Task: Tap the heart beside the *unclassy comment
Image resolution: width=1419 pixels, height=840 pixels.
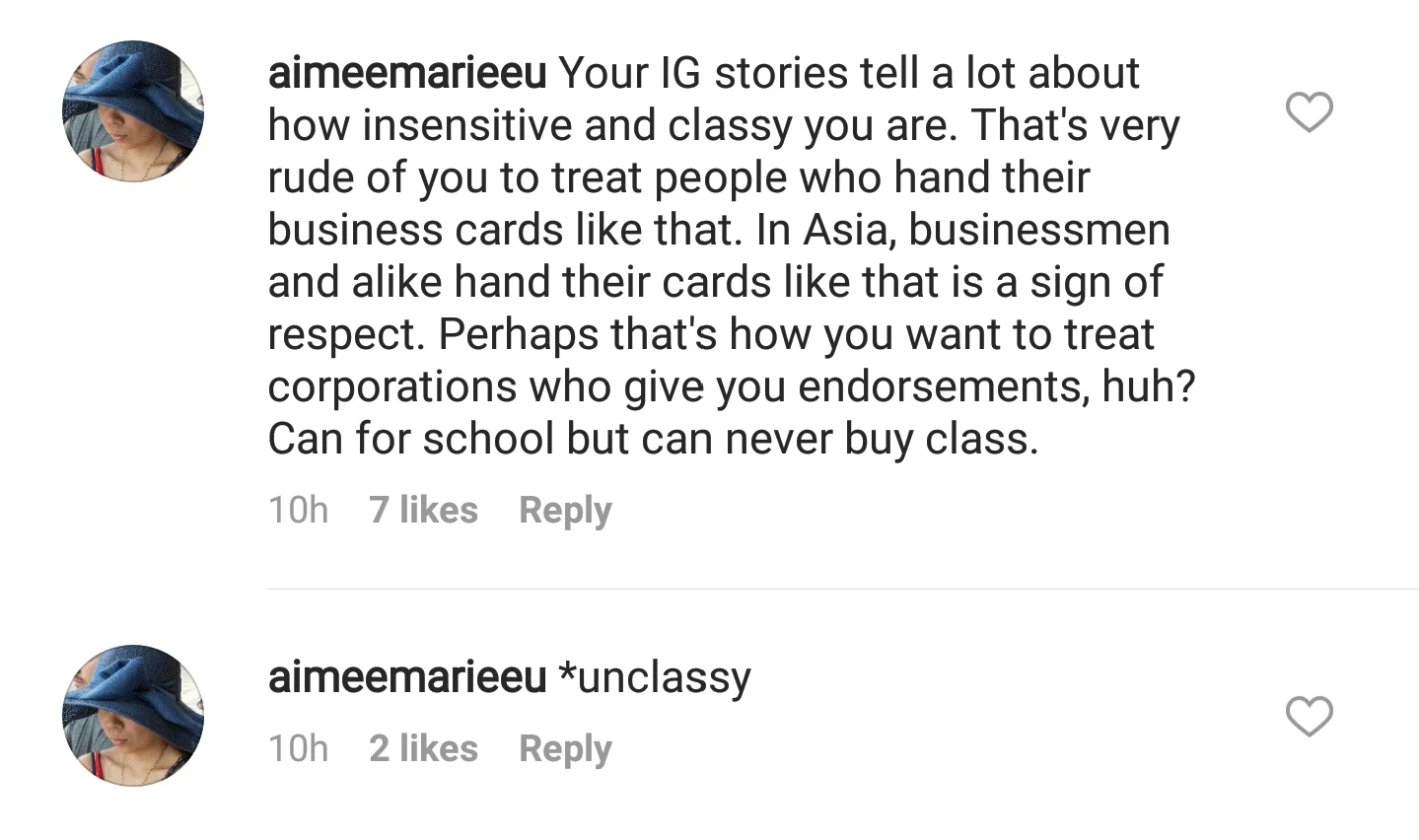Action: (x=1309, y=716)
